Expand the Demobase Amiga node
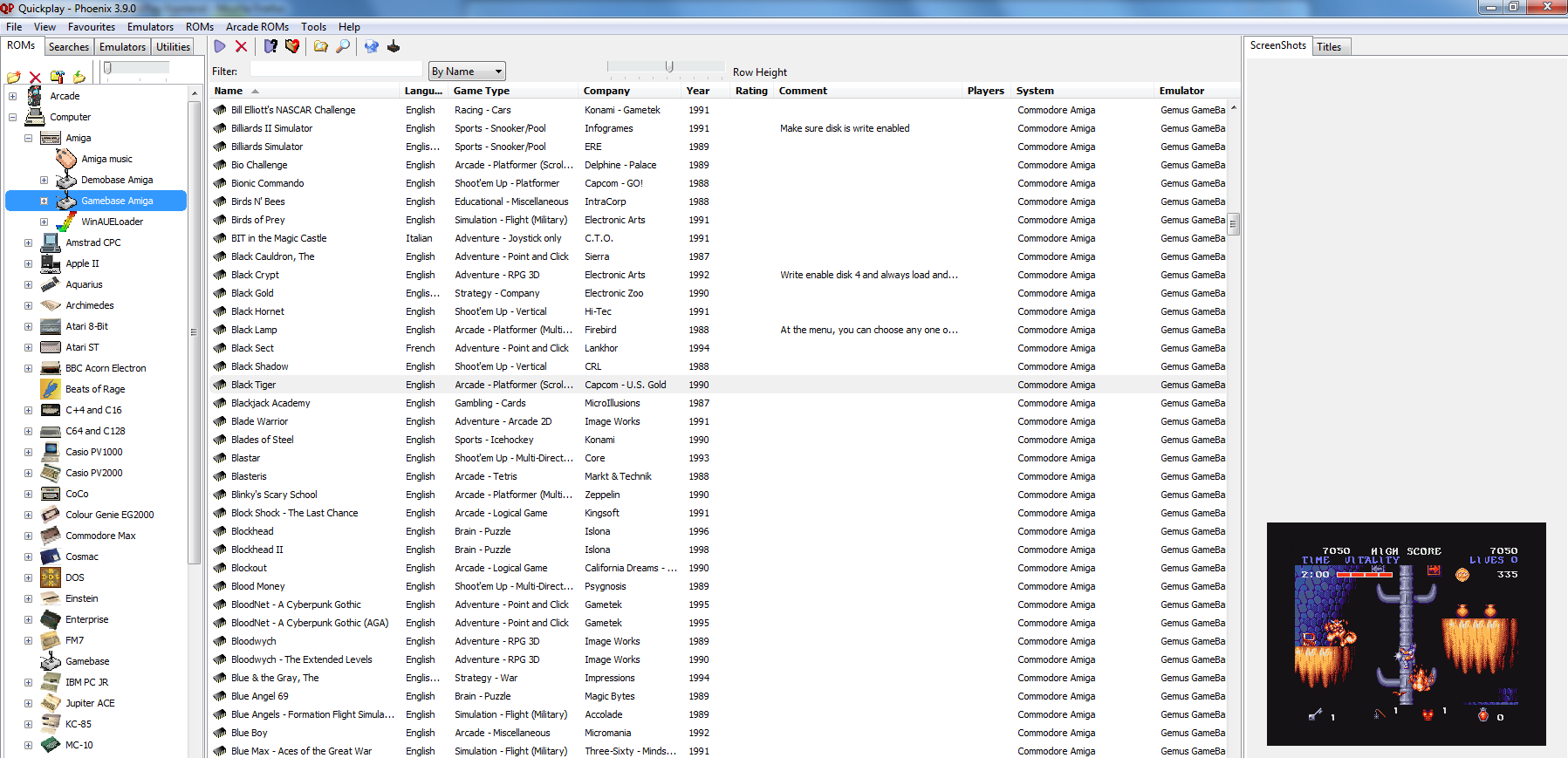The image size is (1568, 758). coord(44,180)
